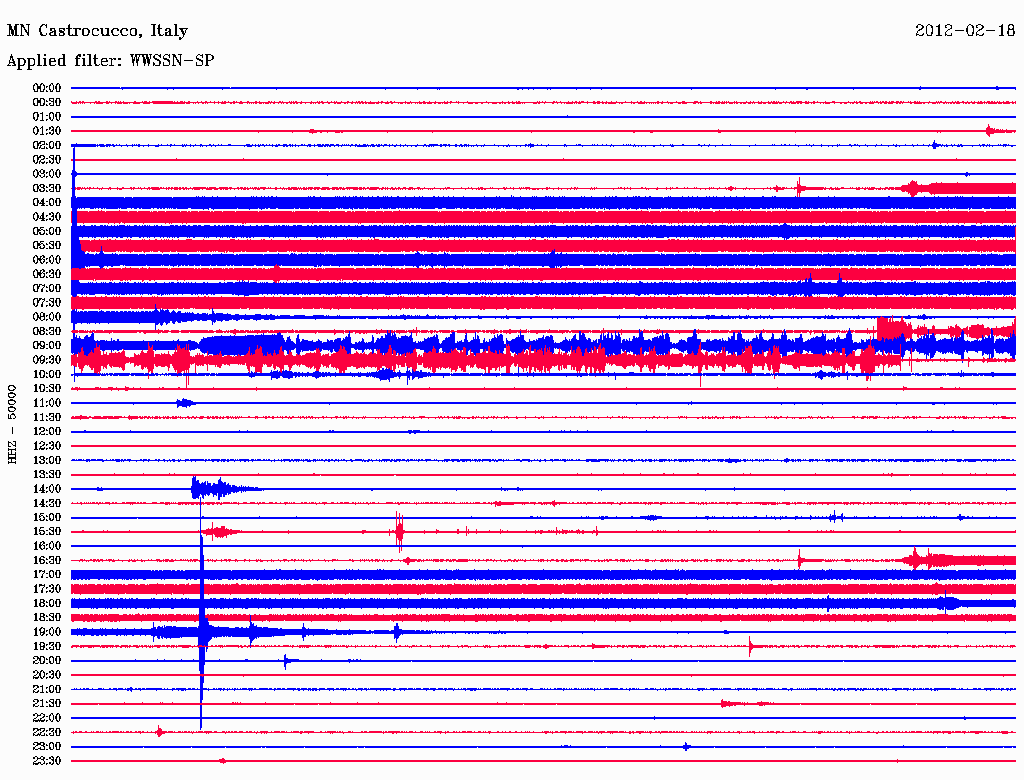1024x780 pixels.
Task: Click the "15:30" time label
Action: (46, 532)
